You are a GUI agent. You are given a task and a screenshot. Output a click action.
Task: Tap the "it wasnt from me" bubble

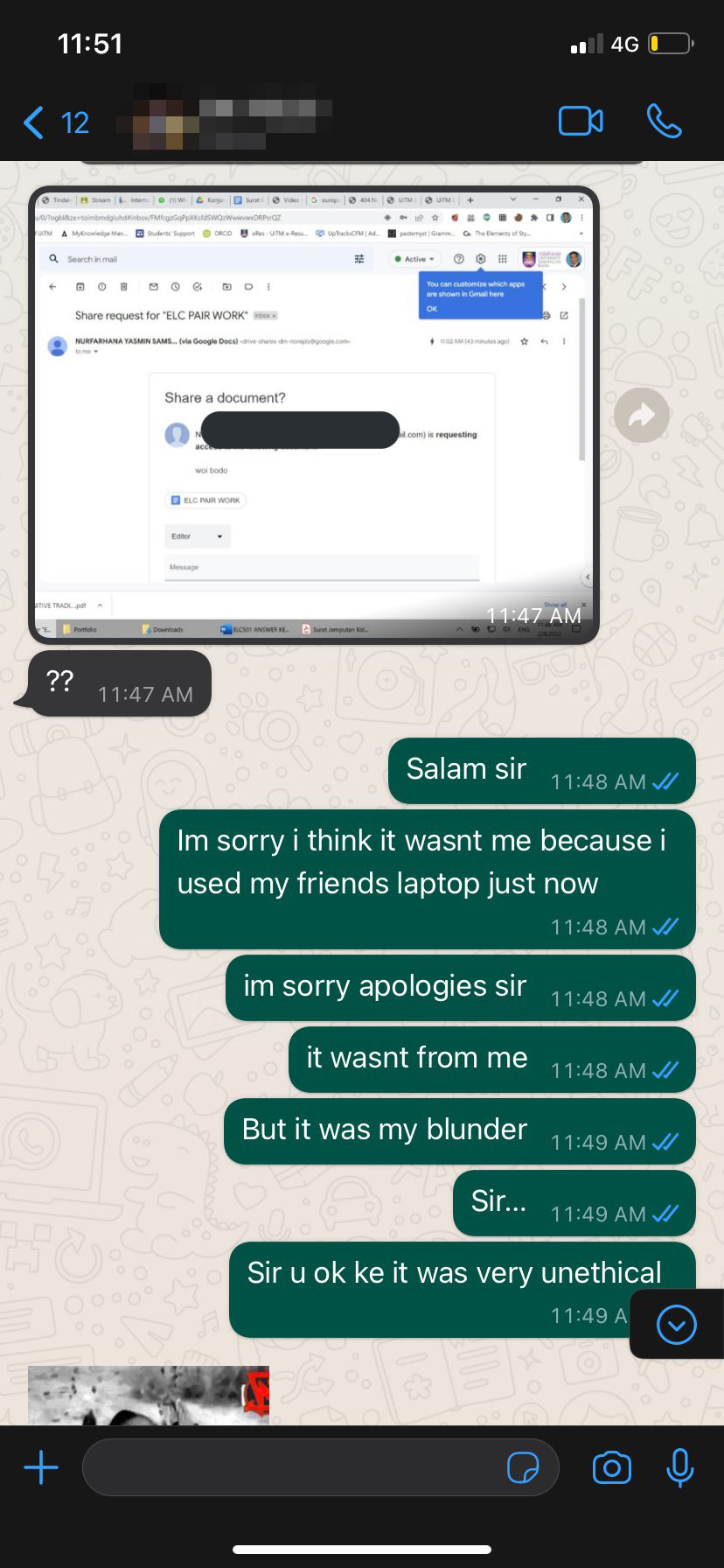(x=492, y=1060)
